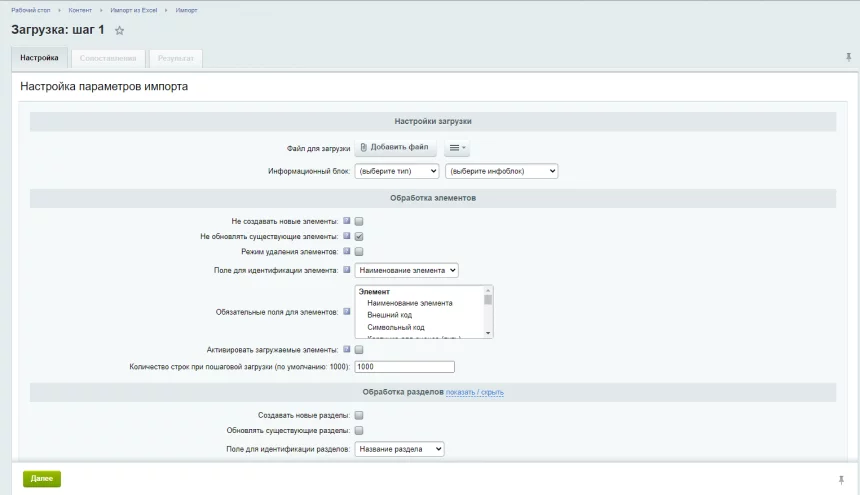The height and width of the screenshot is (495, 860).
Task: Click the rows-per-step field containing 1000
Action: coord(404,366)
